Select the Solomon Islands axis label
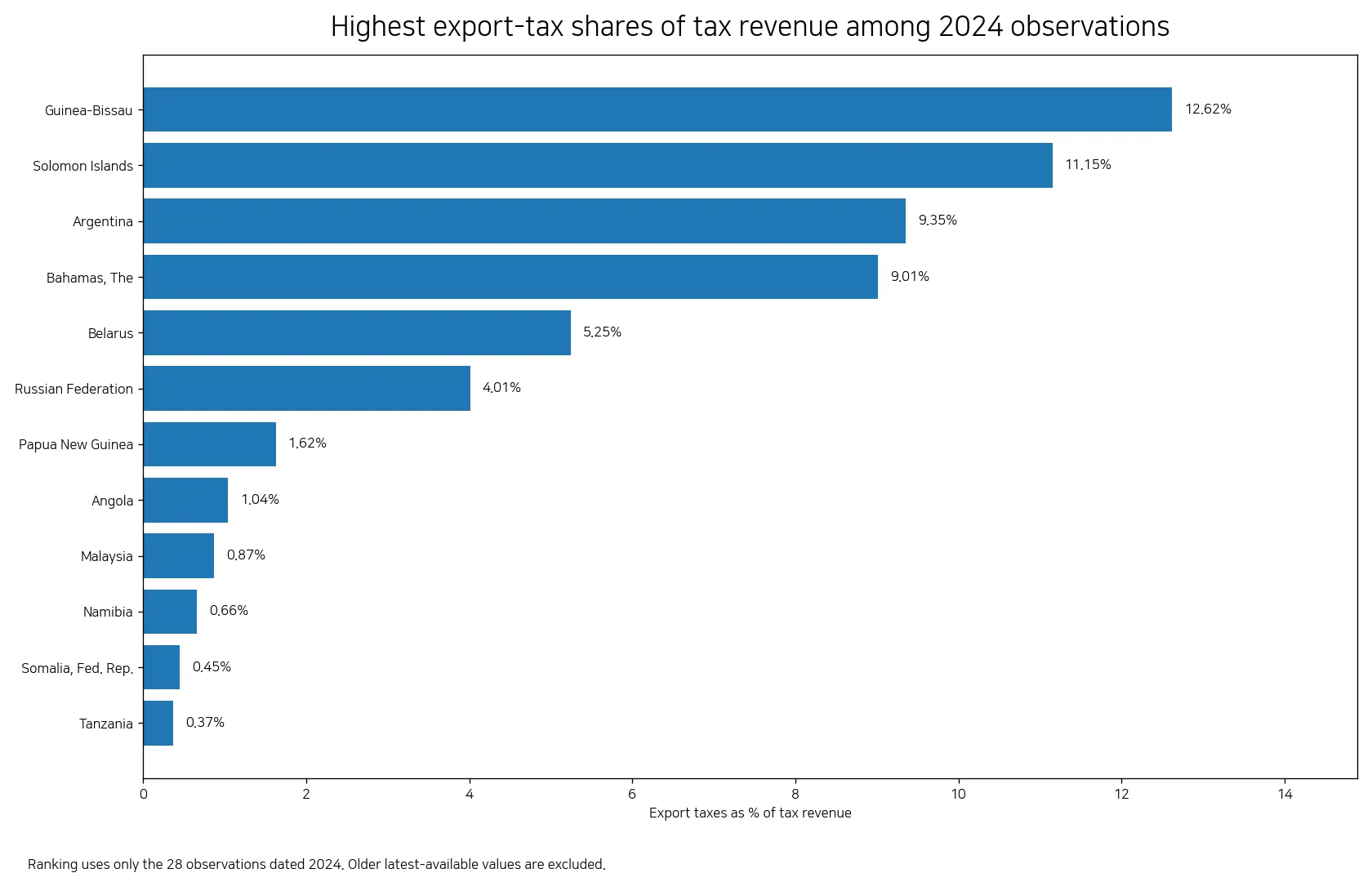Screen dimensions: 1372x882 pyautogui.click(x=82, y=166)
